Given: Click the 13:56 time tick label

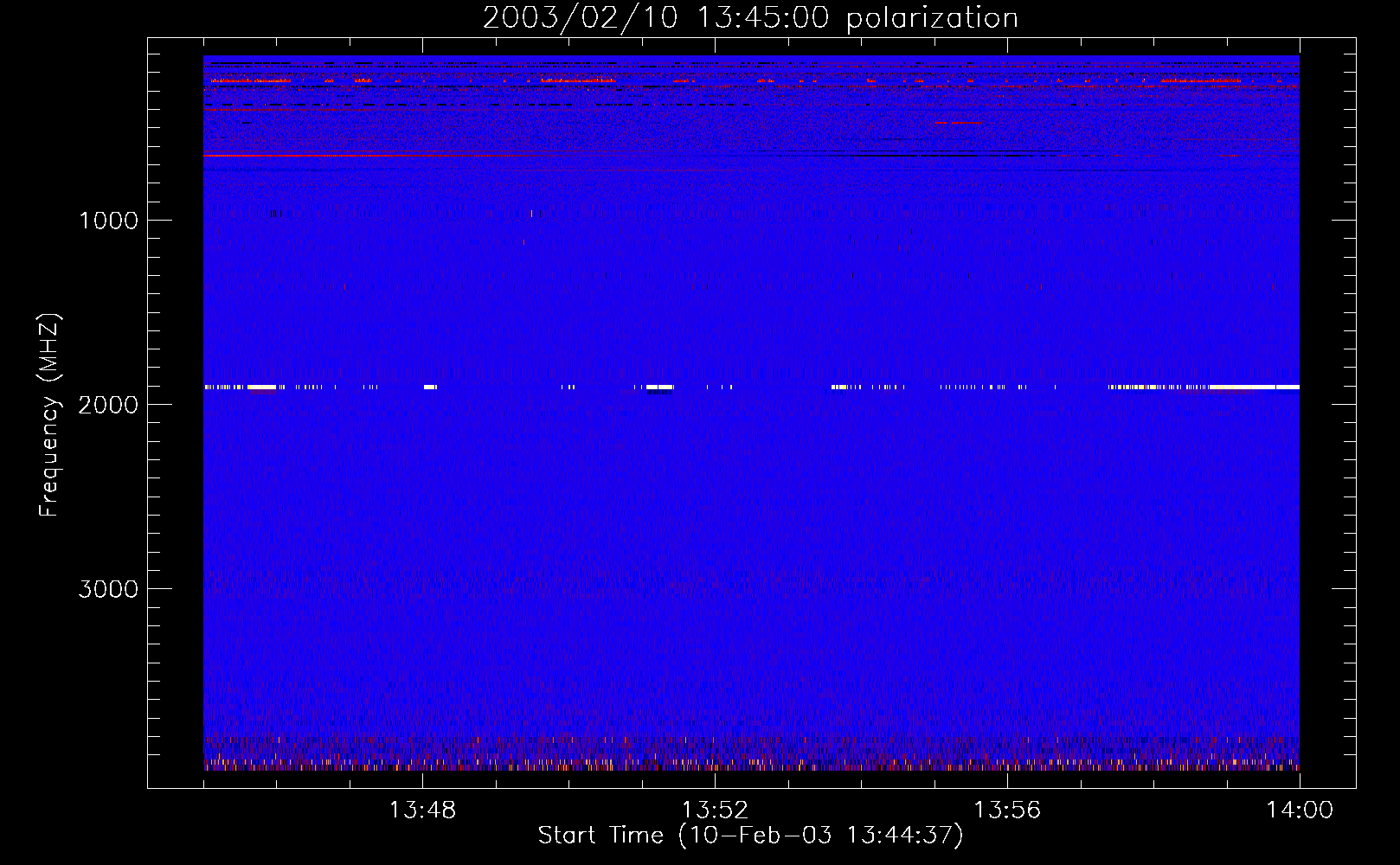Looking at the screenshot, I should (1007, 811).
